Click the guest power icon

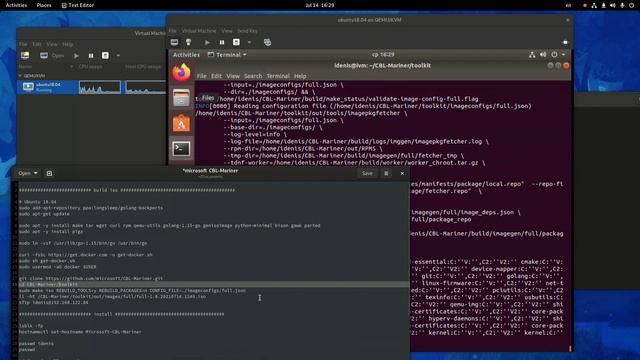(x=554, y=55)
